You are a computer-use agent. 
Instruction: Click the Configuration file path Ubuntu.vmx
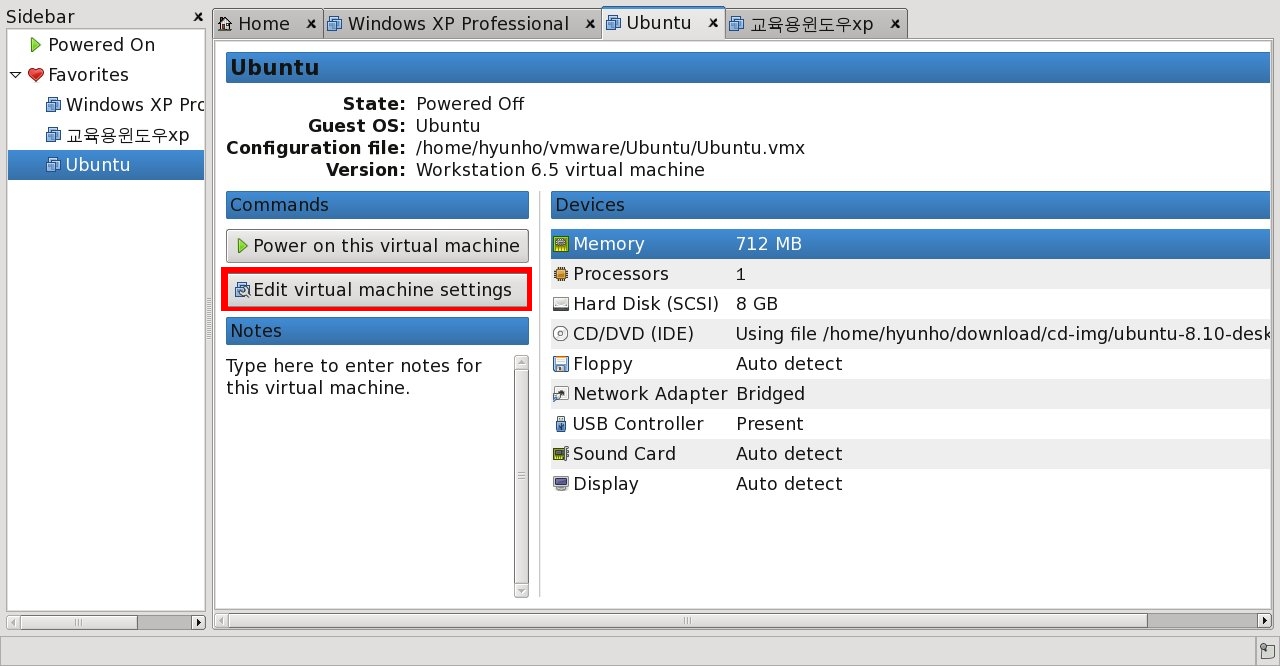point(610,148)
